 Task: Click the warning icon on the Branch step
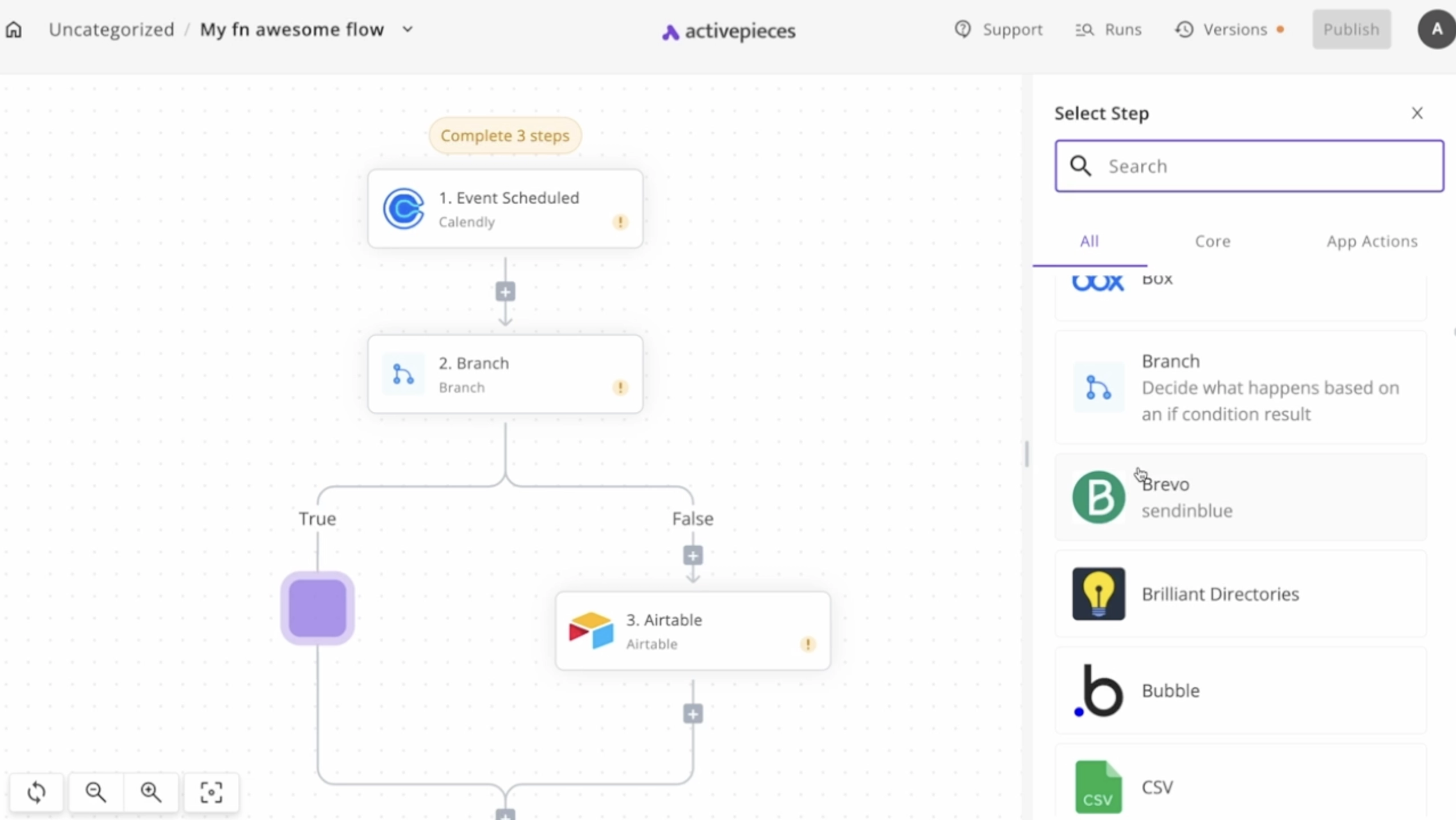(620, 388)
